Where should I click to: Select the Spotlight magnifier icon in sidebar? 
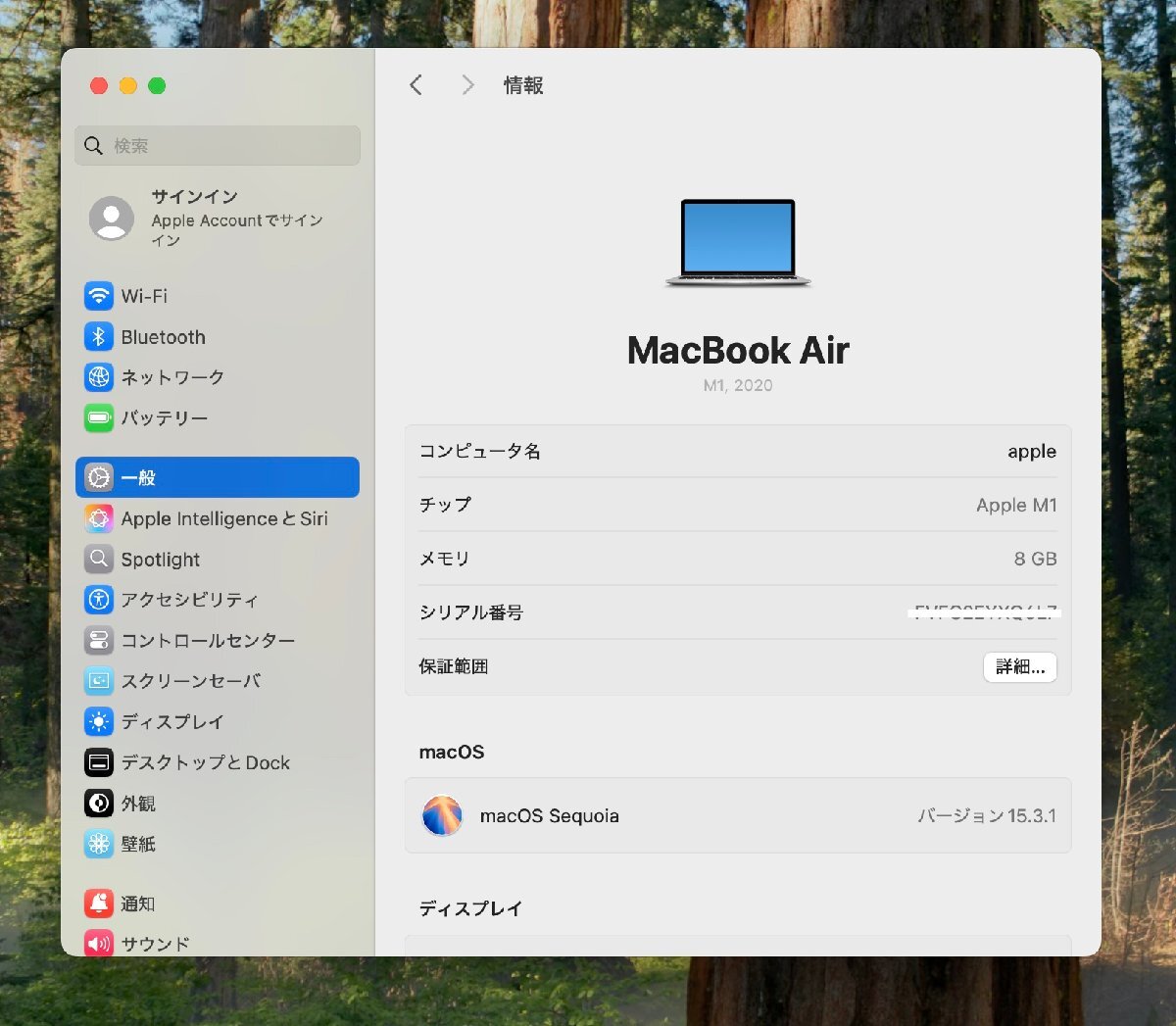pos(99,560)
